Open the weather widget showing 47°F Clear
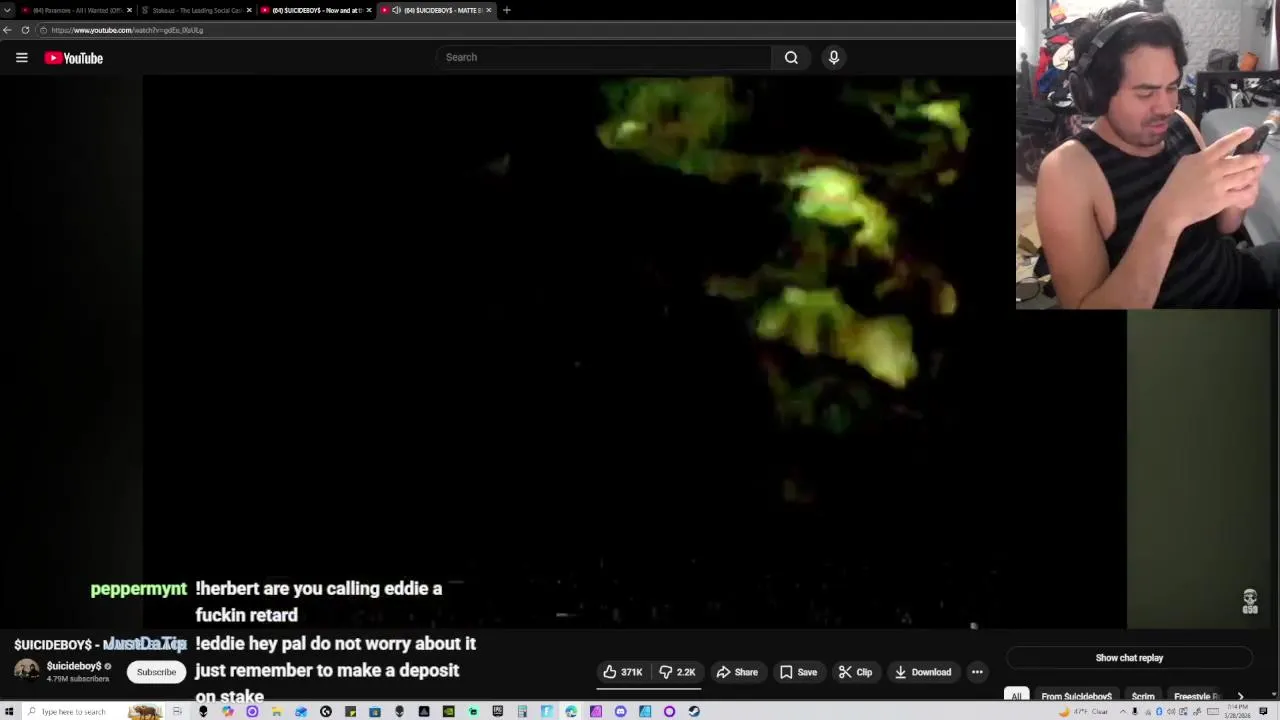Image resolution: width=1280 pixels, height=720 pixels. click(x=1083, y=712)
